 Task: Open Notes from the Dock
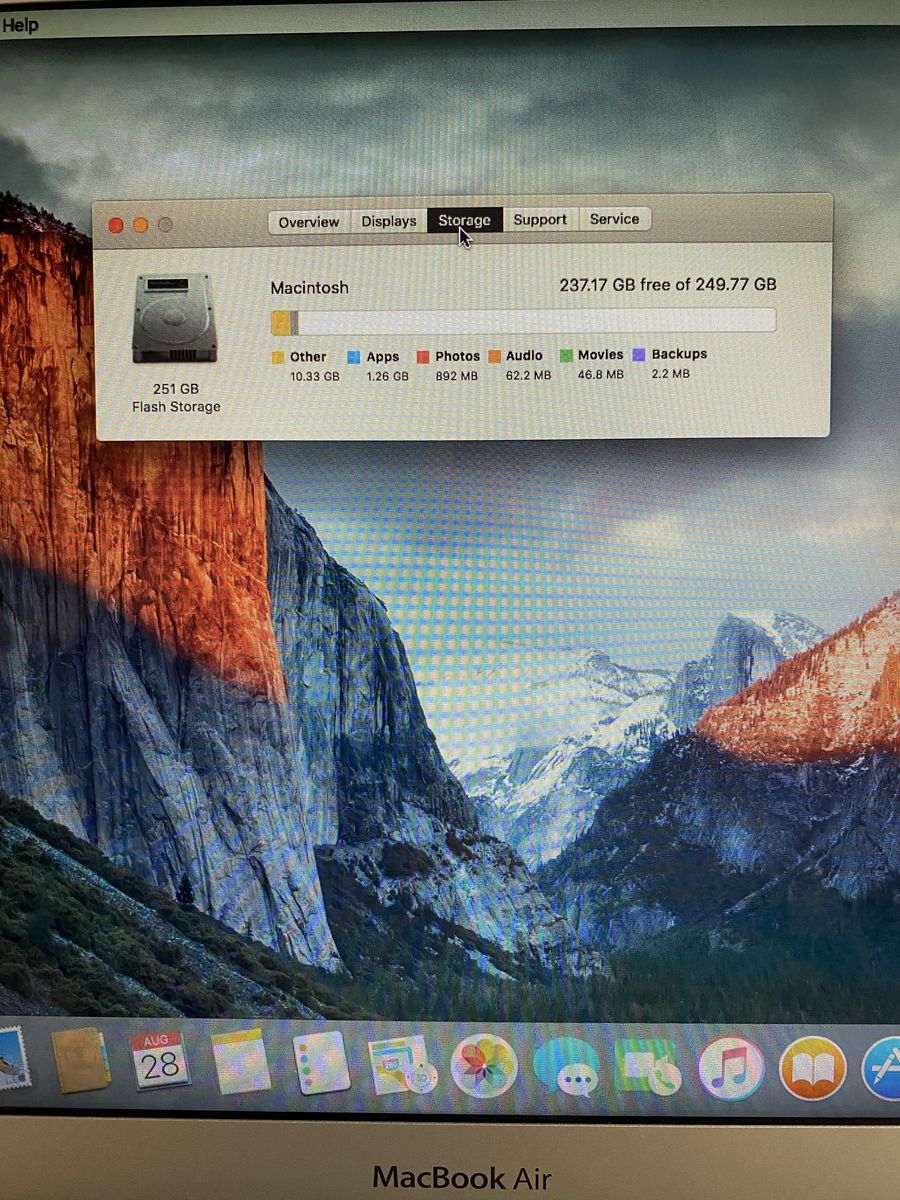pyautogui.click(x=241, y=1062)
